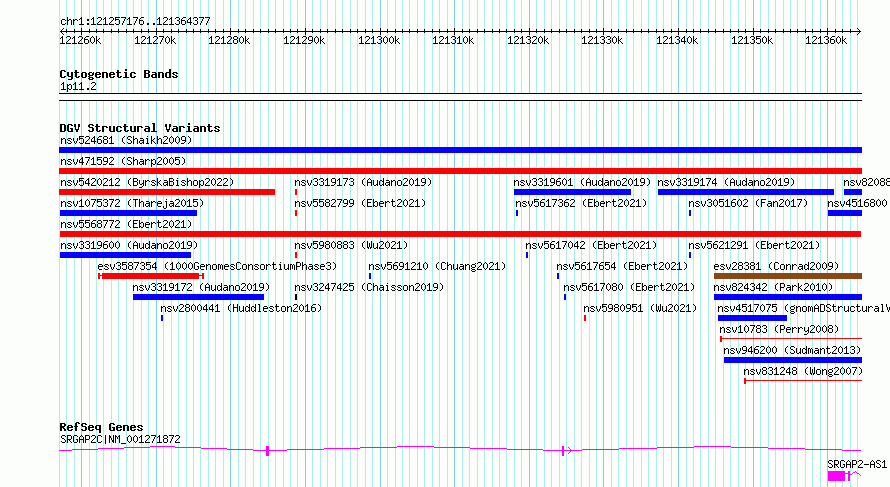The image size is (890, 487).
Task: Open nsv5980951 (Wu2021) label
Action: click(640, 308)
